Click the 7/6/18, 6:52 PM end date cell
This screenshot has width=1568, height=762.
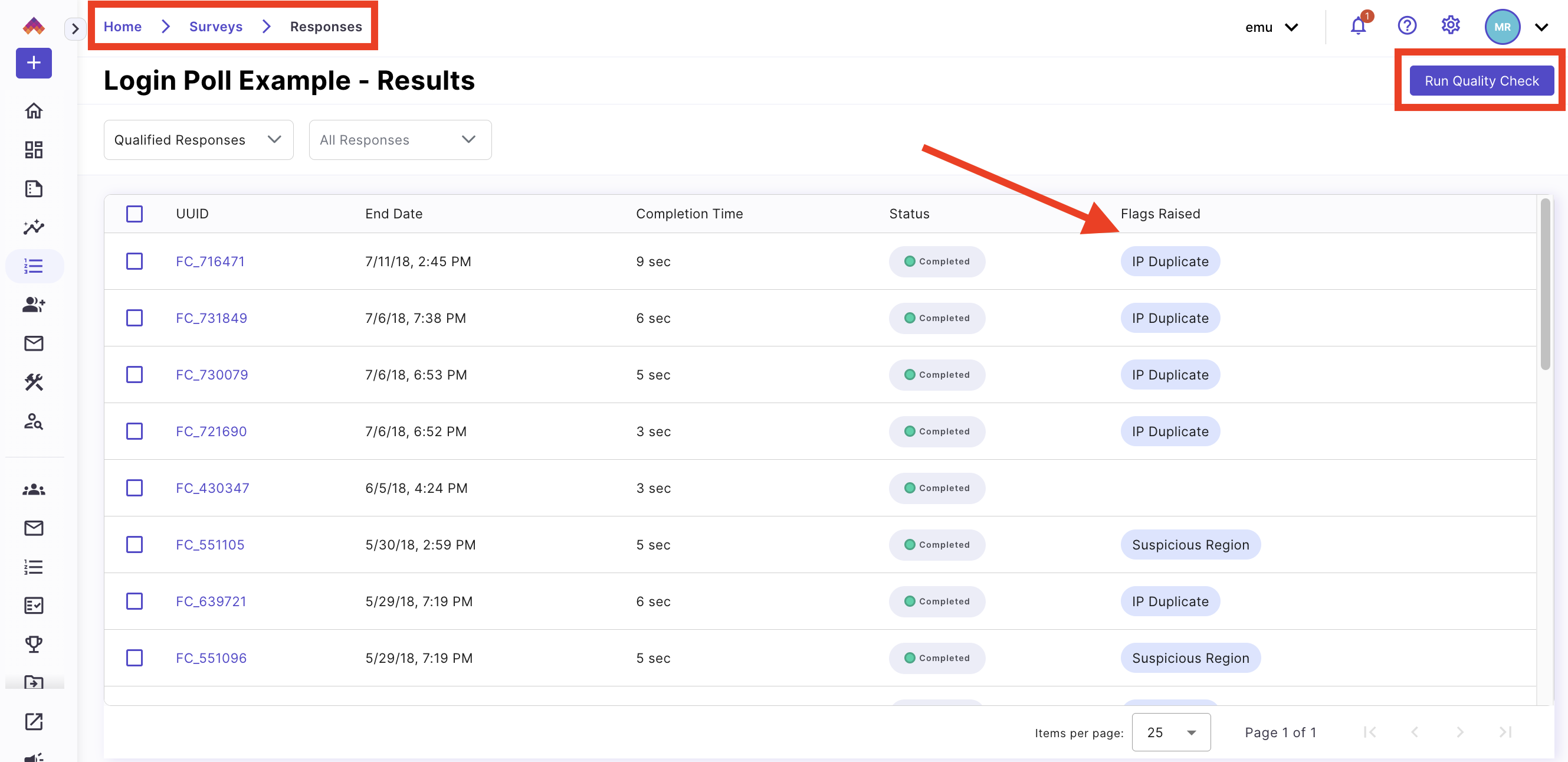pos(416,431)
